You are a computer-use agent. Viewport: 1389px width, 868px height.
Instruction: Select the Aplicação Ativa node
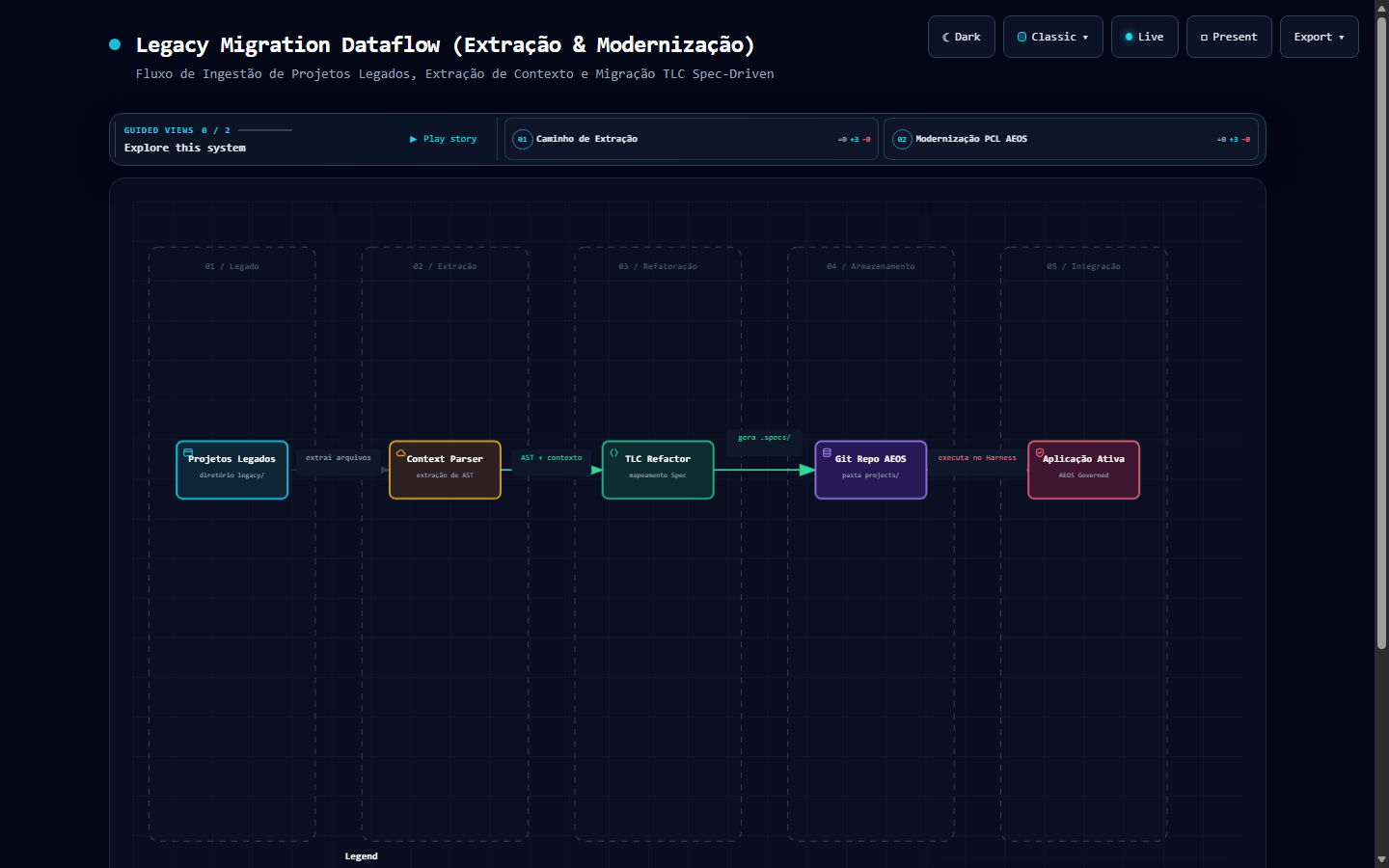[x=1083, y=470]
